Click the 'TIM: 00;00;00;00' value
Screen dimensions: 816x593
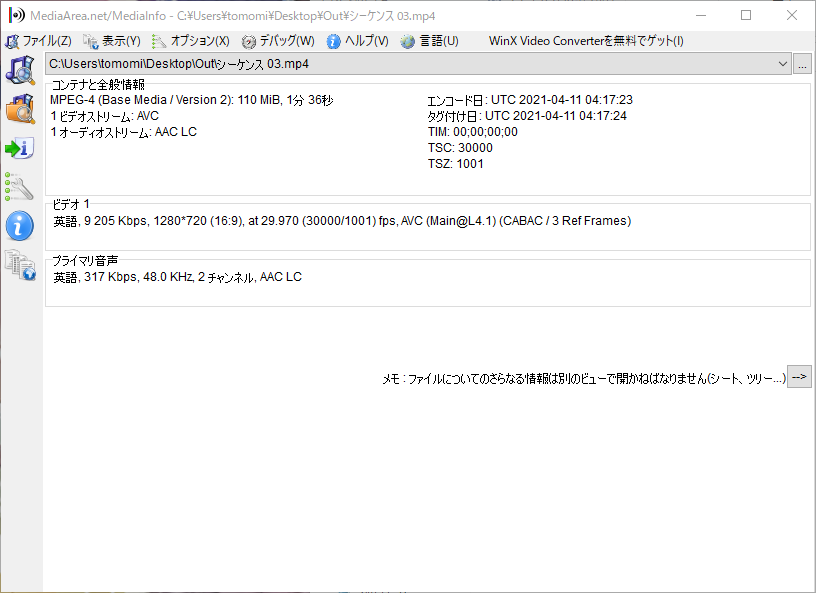473,132
